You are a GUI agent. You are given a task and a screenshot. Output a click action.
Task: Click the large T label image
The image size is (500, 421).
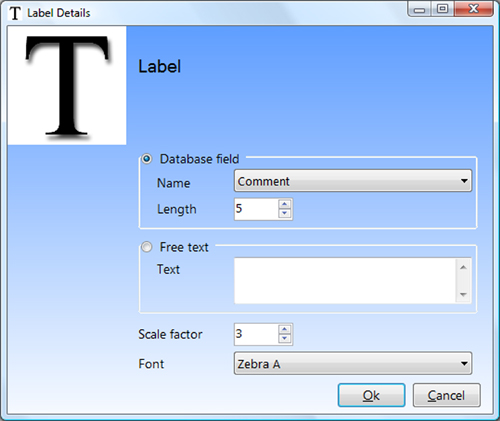point(67,86)
